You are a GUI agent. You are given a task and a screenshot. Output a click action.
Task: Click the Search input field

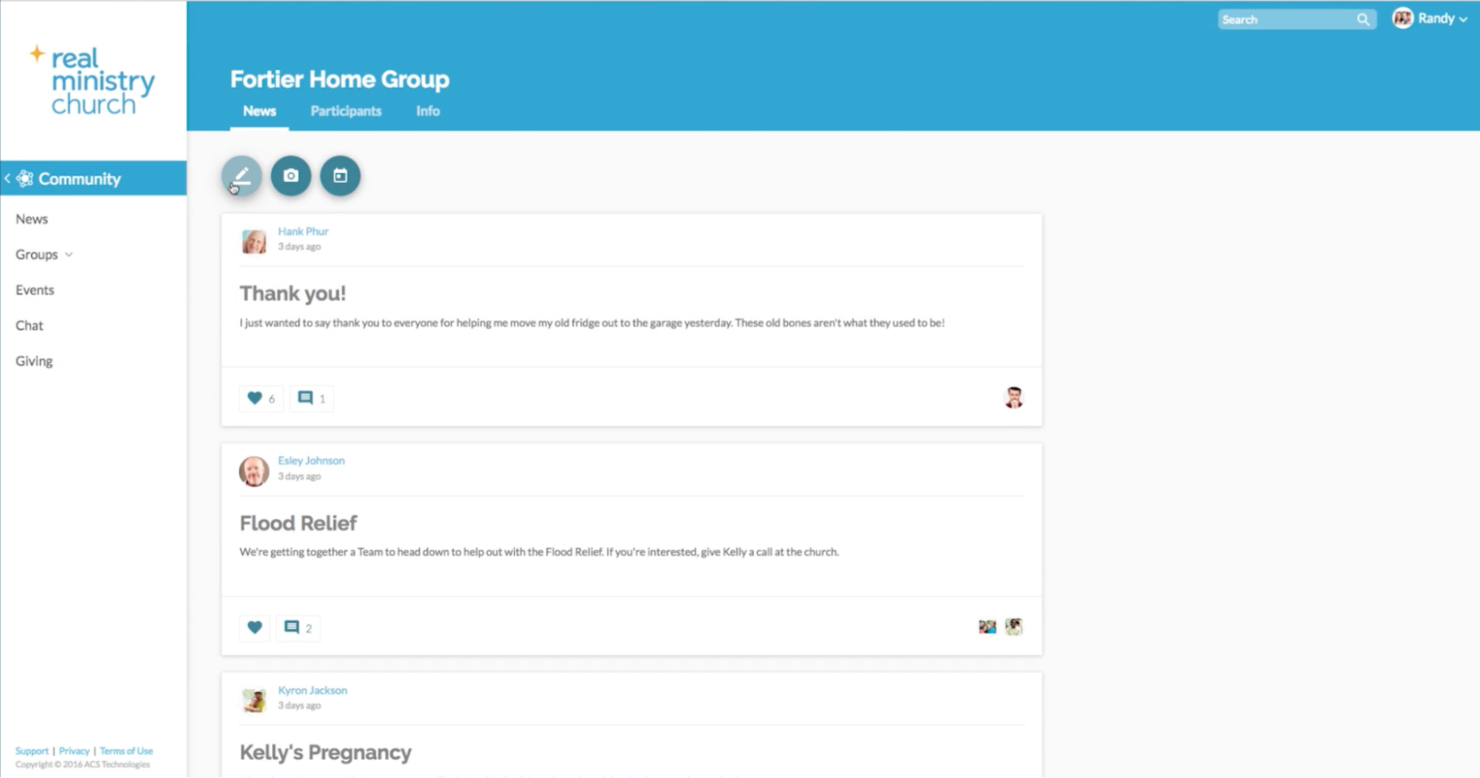[x=1285, y=19]
